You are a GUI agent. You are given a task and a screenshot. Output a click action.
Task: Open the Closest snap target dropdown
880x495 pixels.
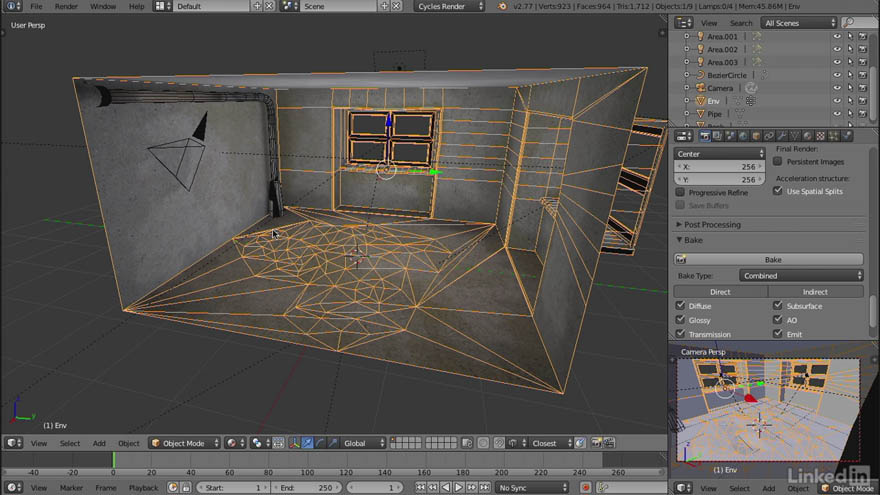coord(552,443)
